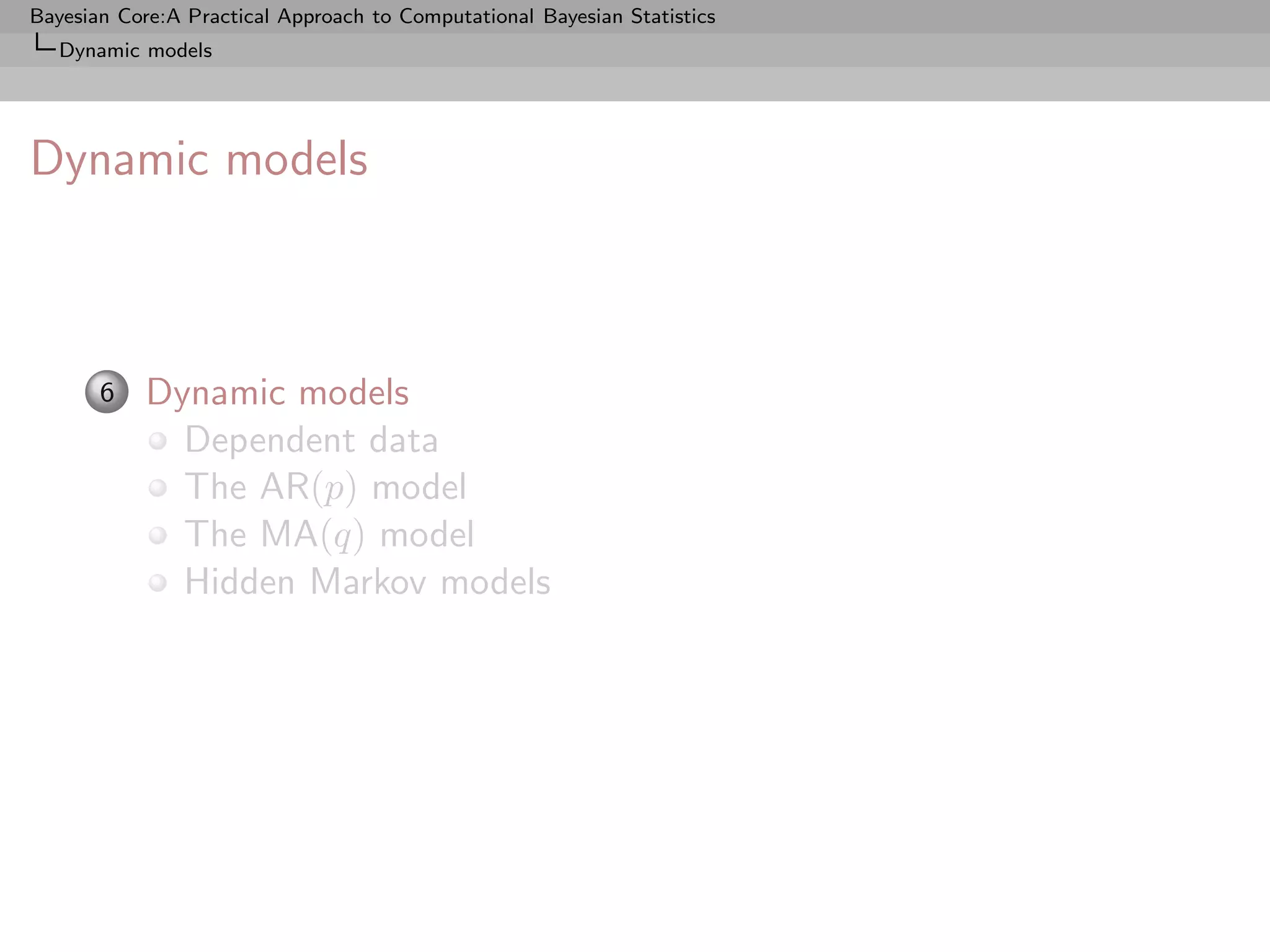The image size is (1270, 952).
Task: Click the word Practical in header title
Action: [228, 16]
